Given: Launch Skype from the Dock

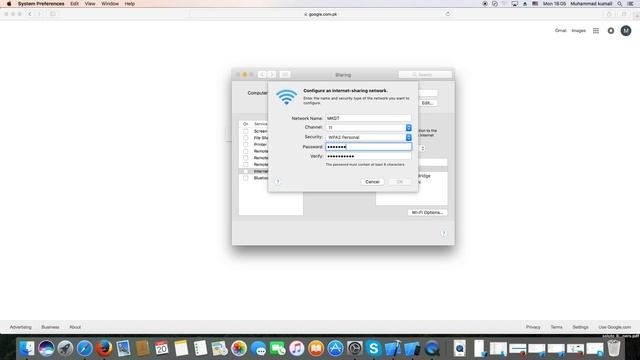Looking at the screenshot, I should click(373, 348).
